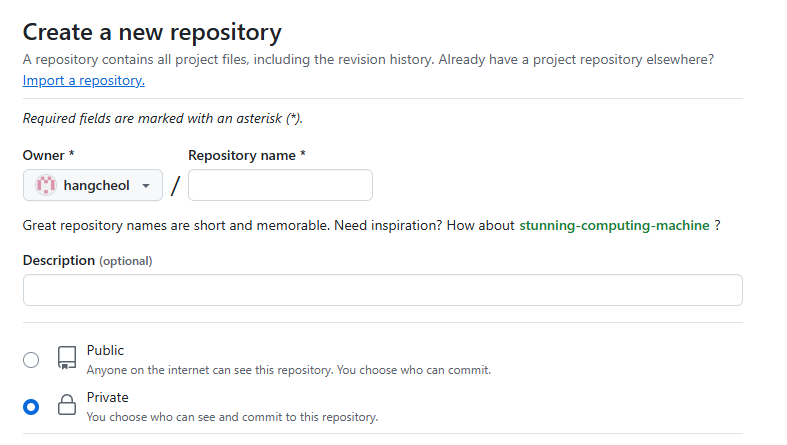Screen dimensions: 787x445
Task: Click the Repository name field label
Action: pos(247,156)
